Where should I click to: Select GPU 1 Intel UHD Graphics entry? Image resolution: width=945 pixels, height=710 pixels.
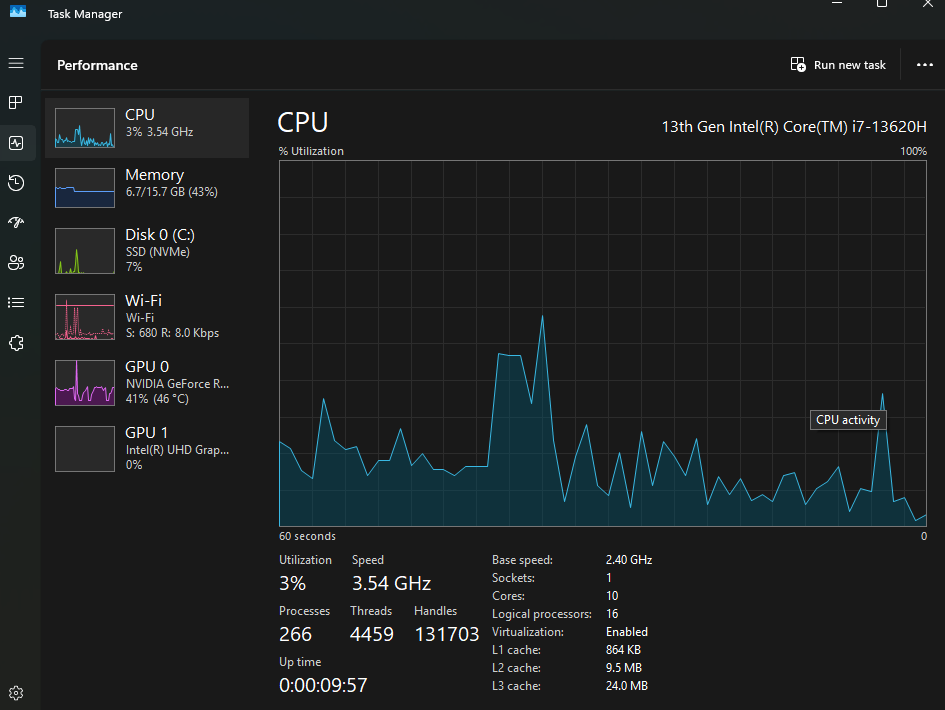tap(147, 449)
